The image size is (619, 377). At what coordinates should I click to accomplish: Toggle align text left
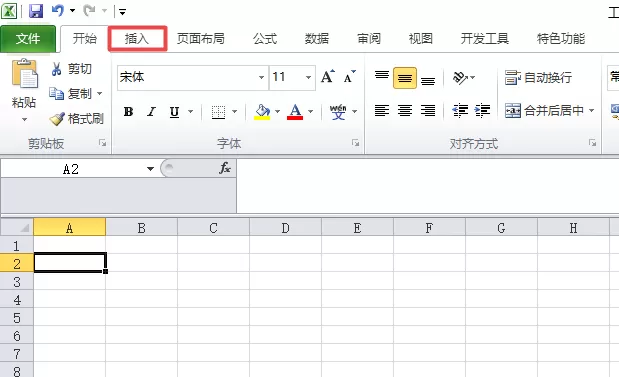[382, 111]
